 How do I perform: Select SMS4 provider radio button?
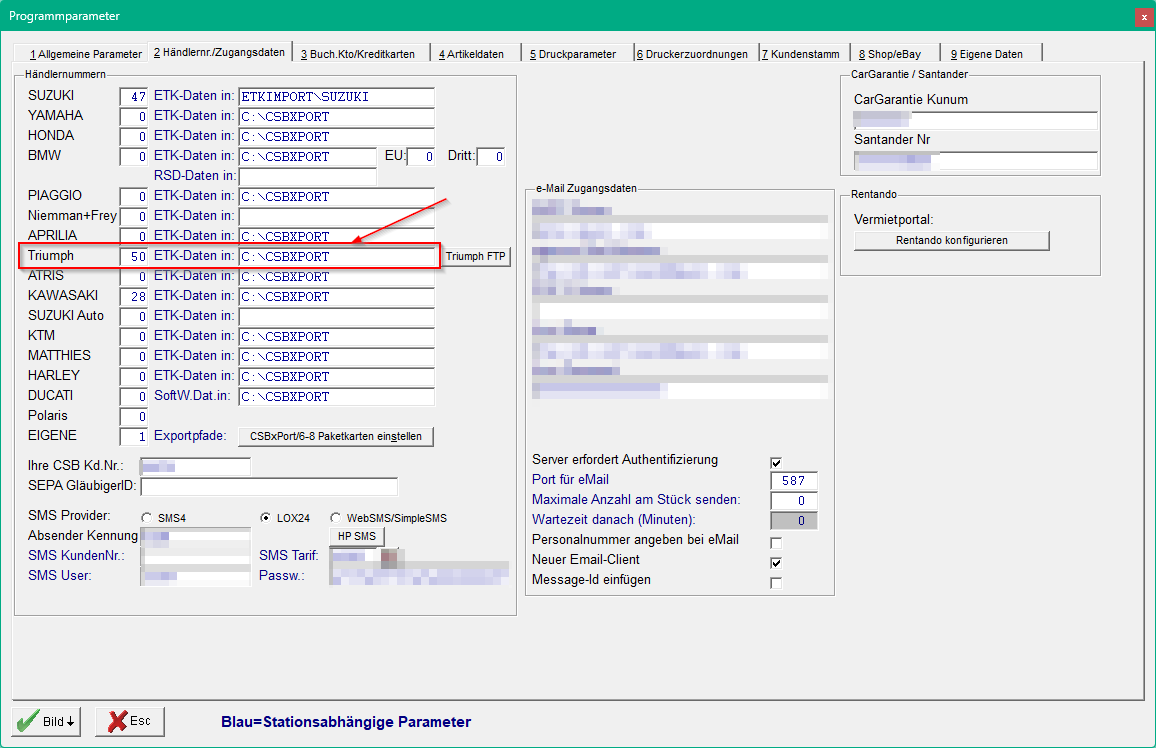click(x=147, y=518)
